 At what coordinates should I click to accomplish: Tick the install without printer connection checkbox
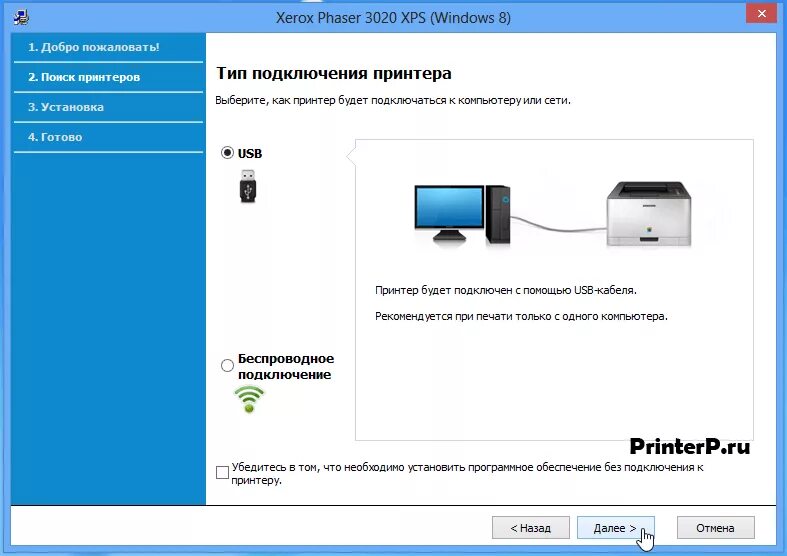click(222, 472)
